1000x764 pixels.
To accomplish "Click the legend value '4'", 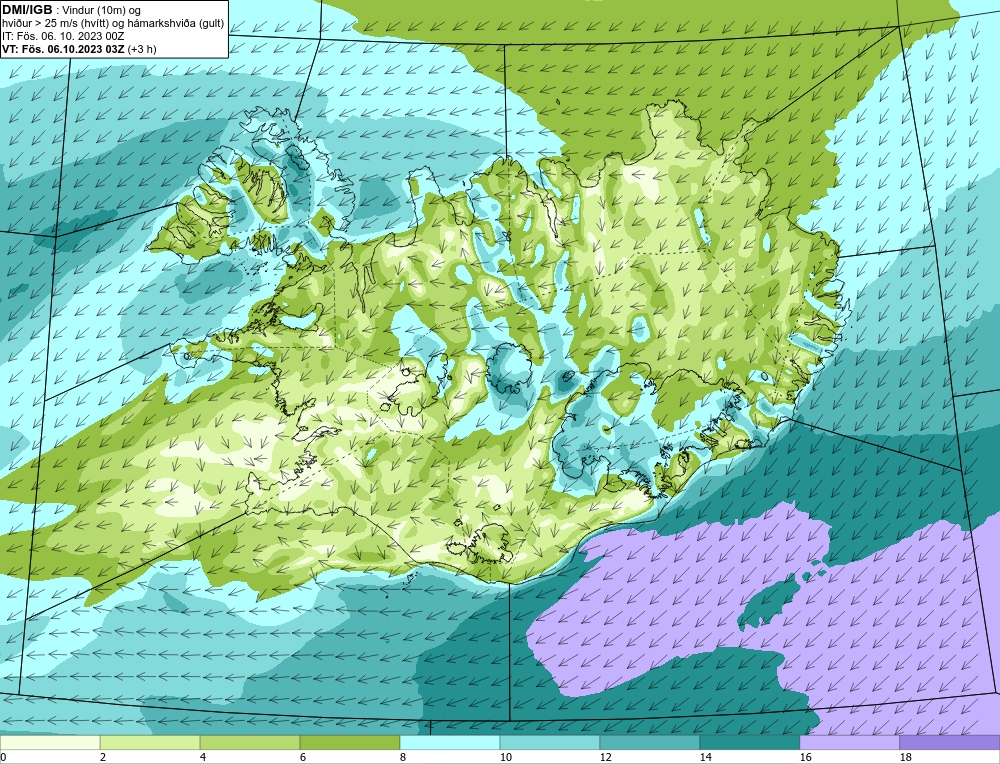I will [203, 757].
